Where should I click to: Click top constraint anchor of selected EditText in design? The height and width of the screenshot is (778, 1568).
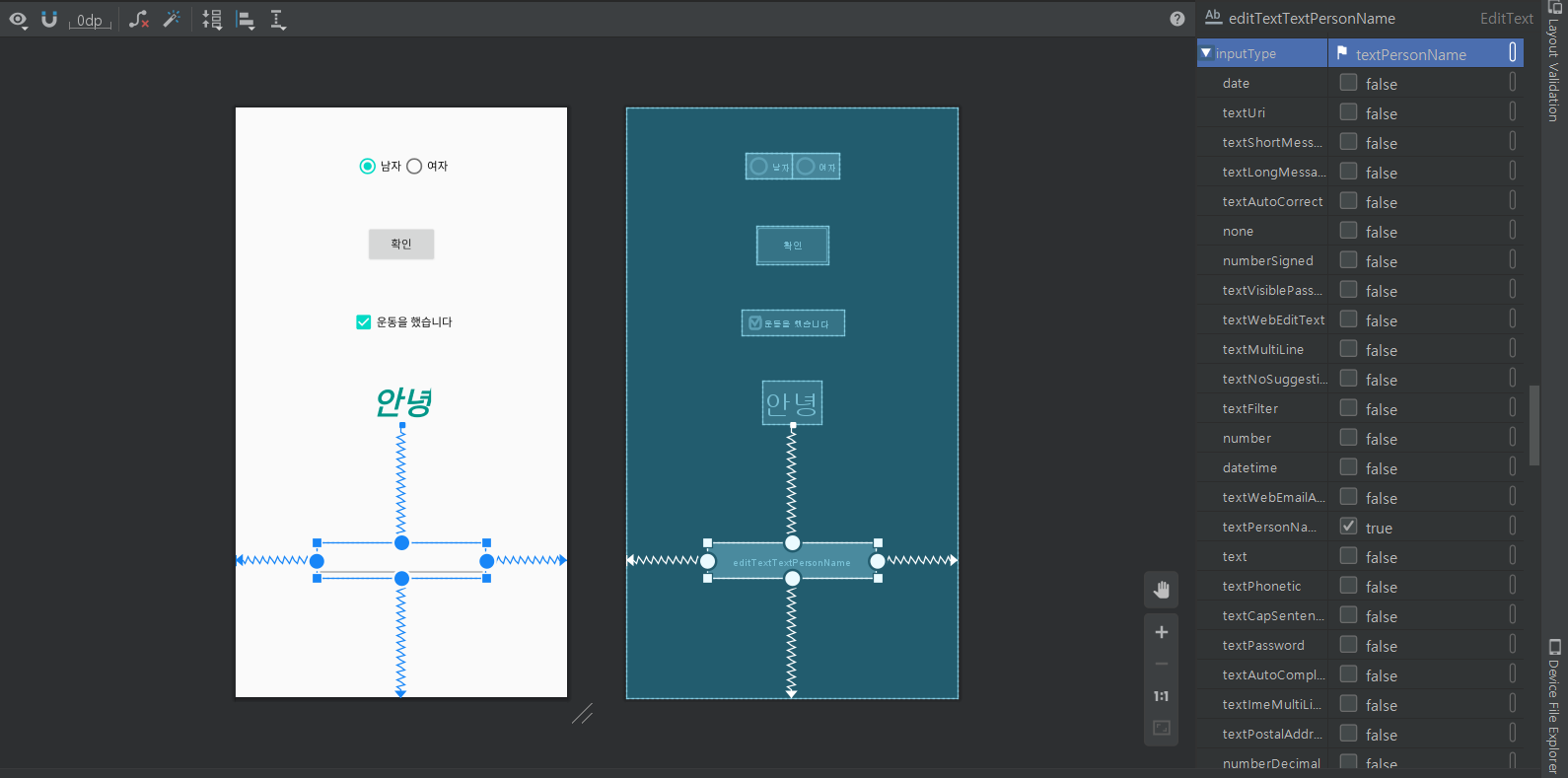pyautogui.click(x=401, y=543)
